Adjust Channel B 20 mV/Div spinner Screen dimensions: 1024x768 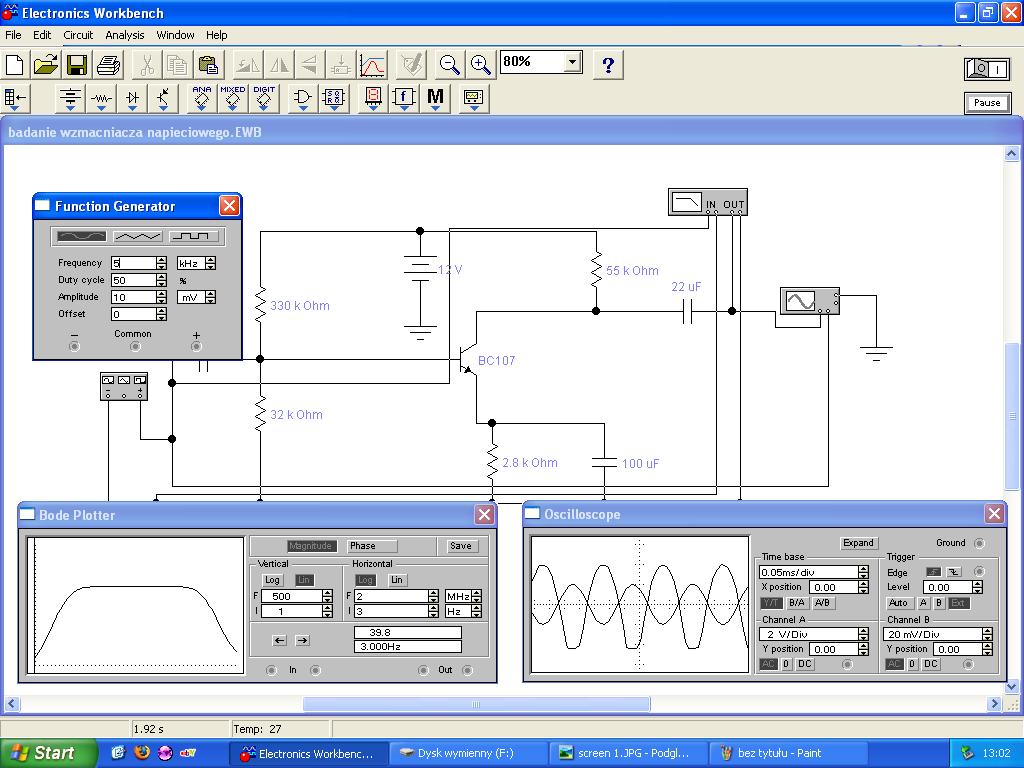coord(987,634)
